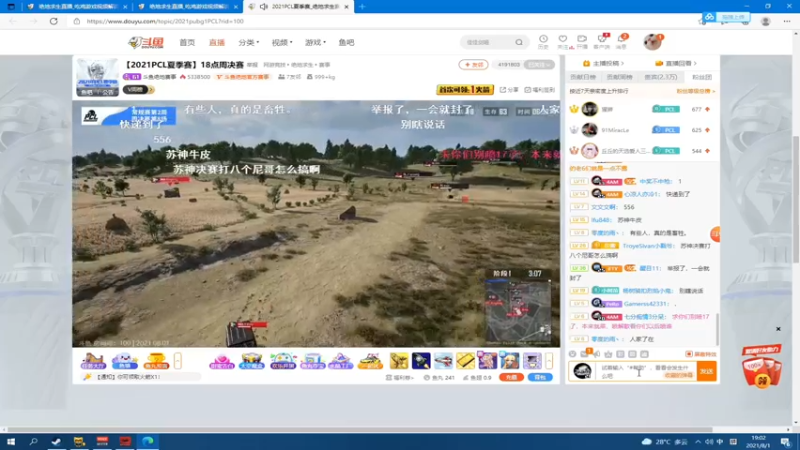The height and width of the screenshot is (450, 800).
Task: Click the share 分享 link
Action: pos(509,90)
